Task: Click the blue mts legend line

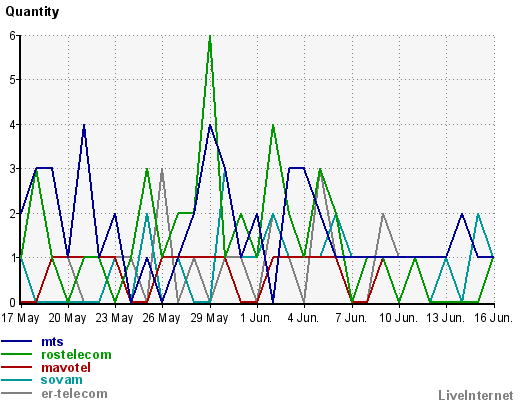Action: click(17, 341)
